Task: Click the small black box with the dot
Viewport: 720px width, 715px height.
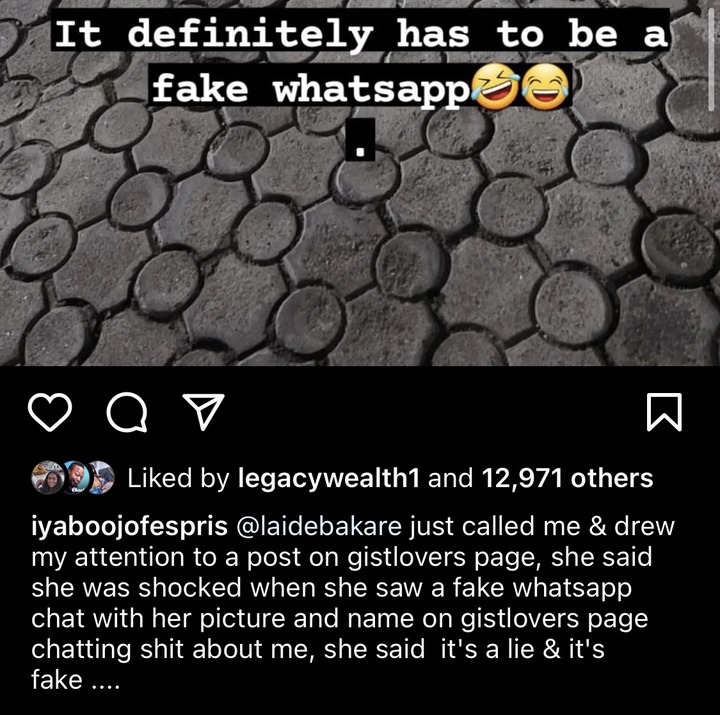Action: coord(360,140)
